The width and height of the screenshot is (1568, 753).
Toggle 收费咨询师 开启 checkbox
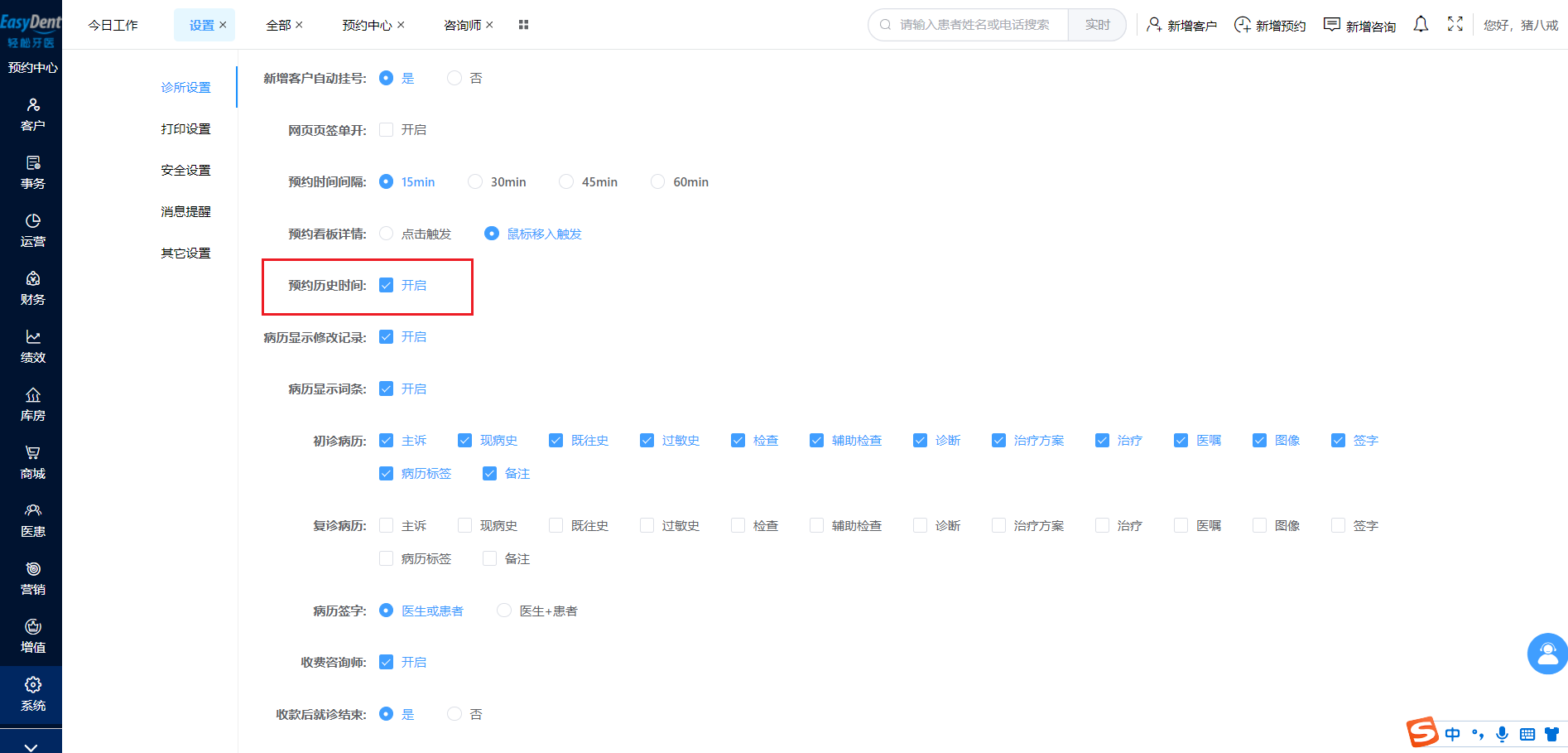click(x=387, y=662)
